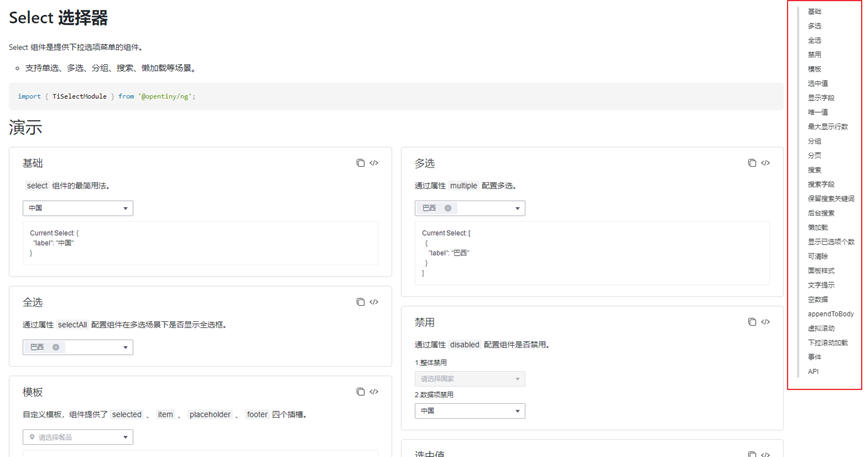Open the 显示已选项个数 section
Image resolution: width=865 pixels, height=457 pixels.
tap(831, 242)
